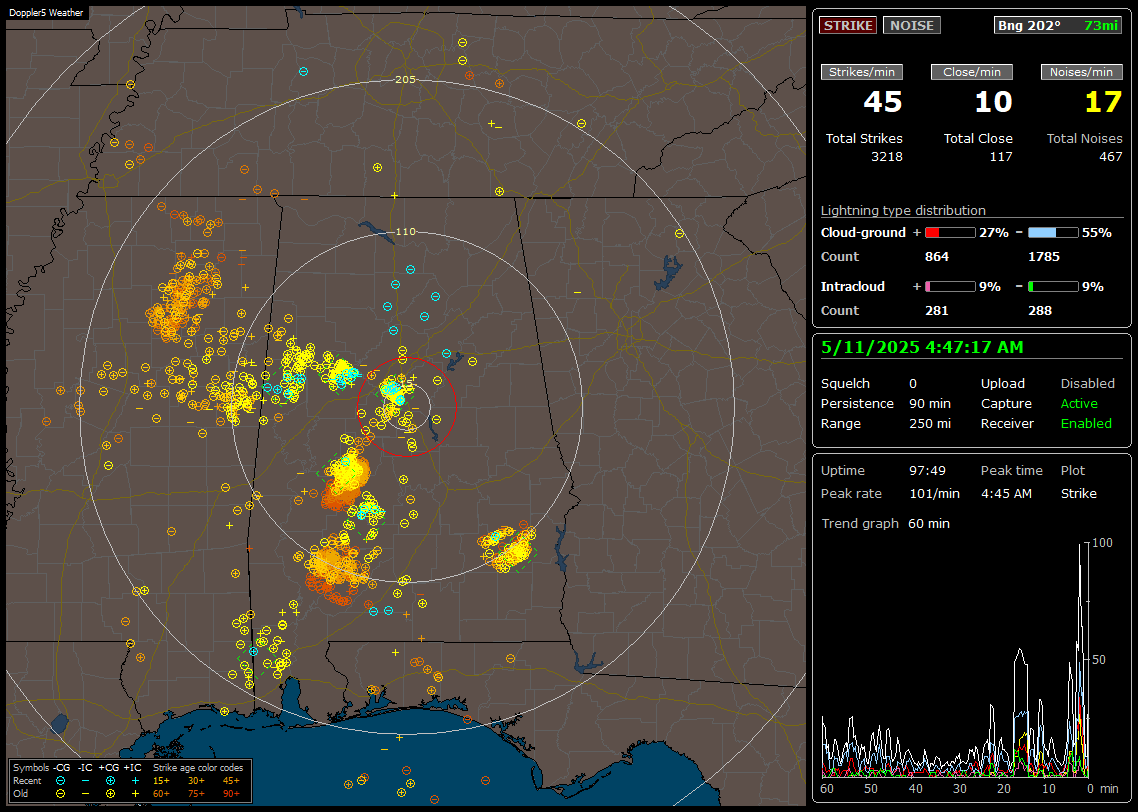Click the Noises/min header button
Screen dimensions: 1138x812
[x=1081, y=72]
